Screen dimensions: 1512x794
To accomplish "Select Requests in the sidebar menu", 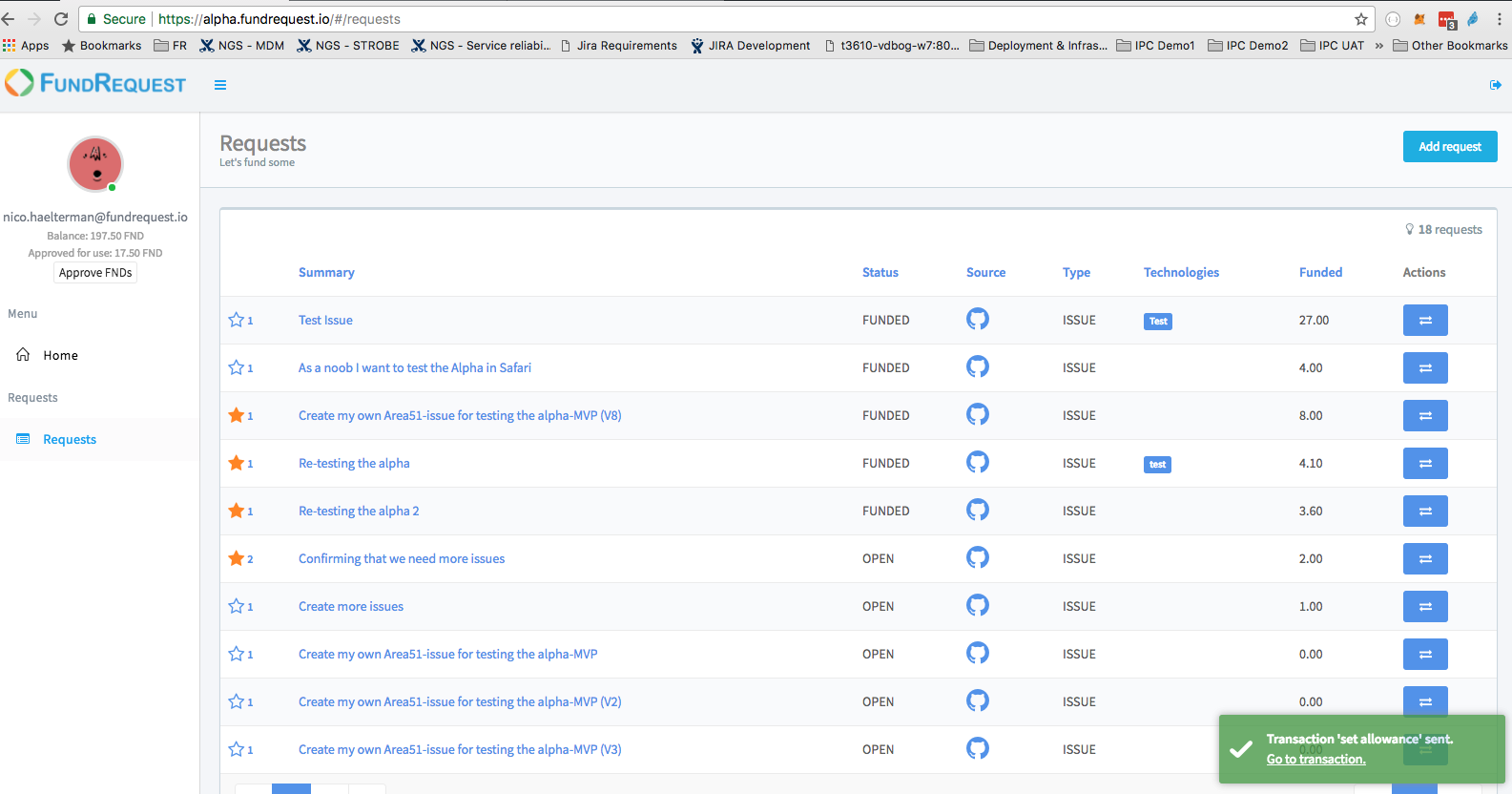I will [70, 439].
